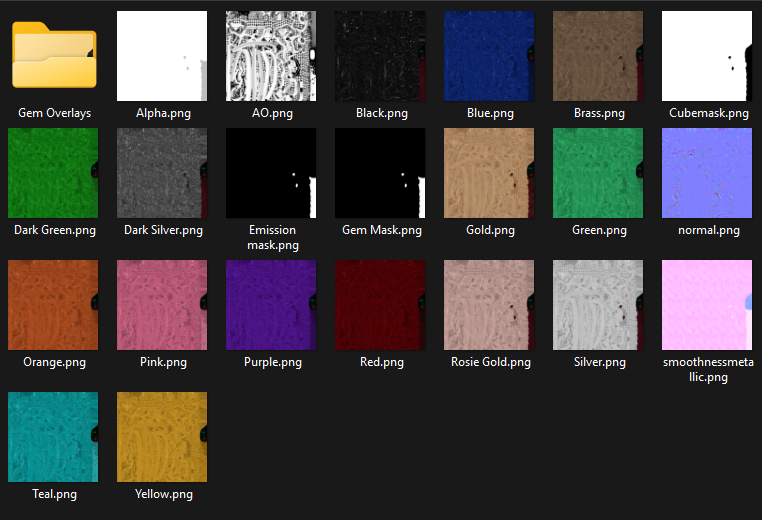Choose the Blue.png texture thumbnail
The height and width of the screenshot is (520, 762).
click(x=489, y=56)
